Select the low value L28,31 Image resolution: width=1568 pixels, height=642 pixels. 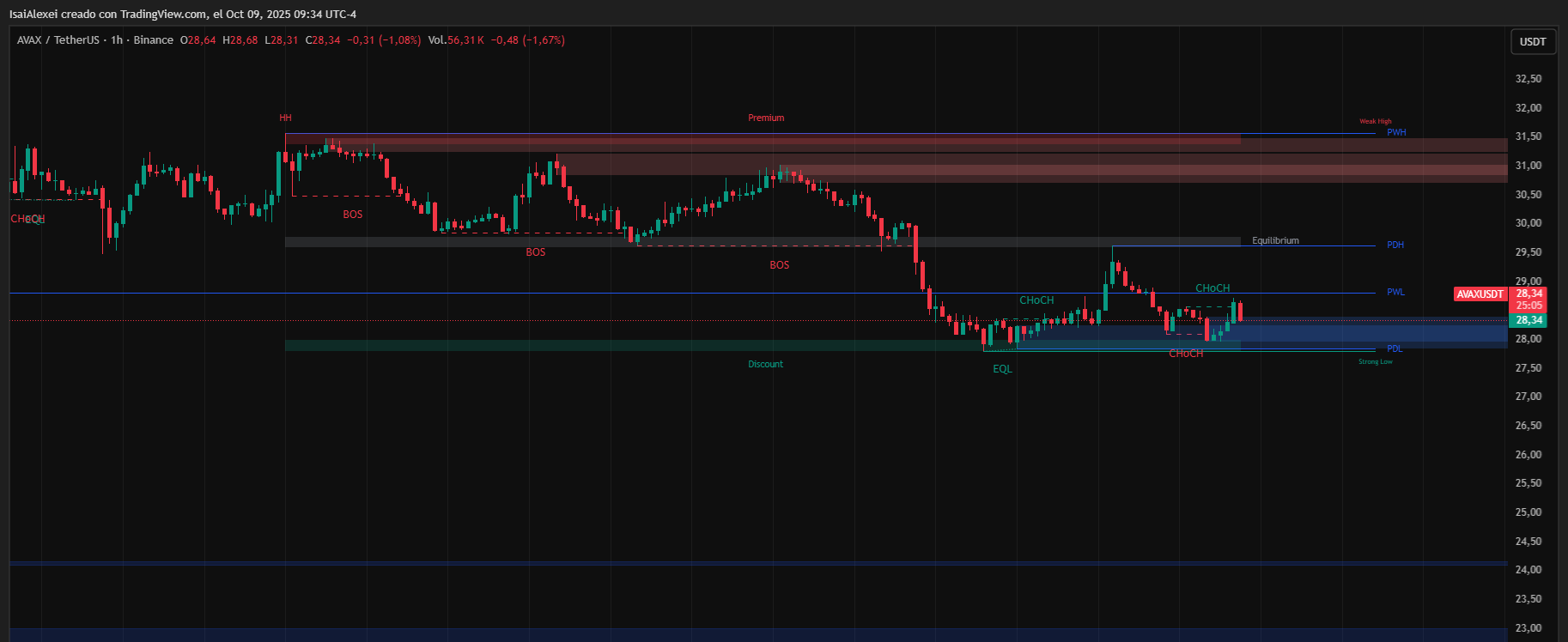click(282, 40)
